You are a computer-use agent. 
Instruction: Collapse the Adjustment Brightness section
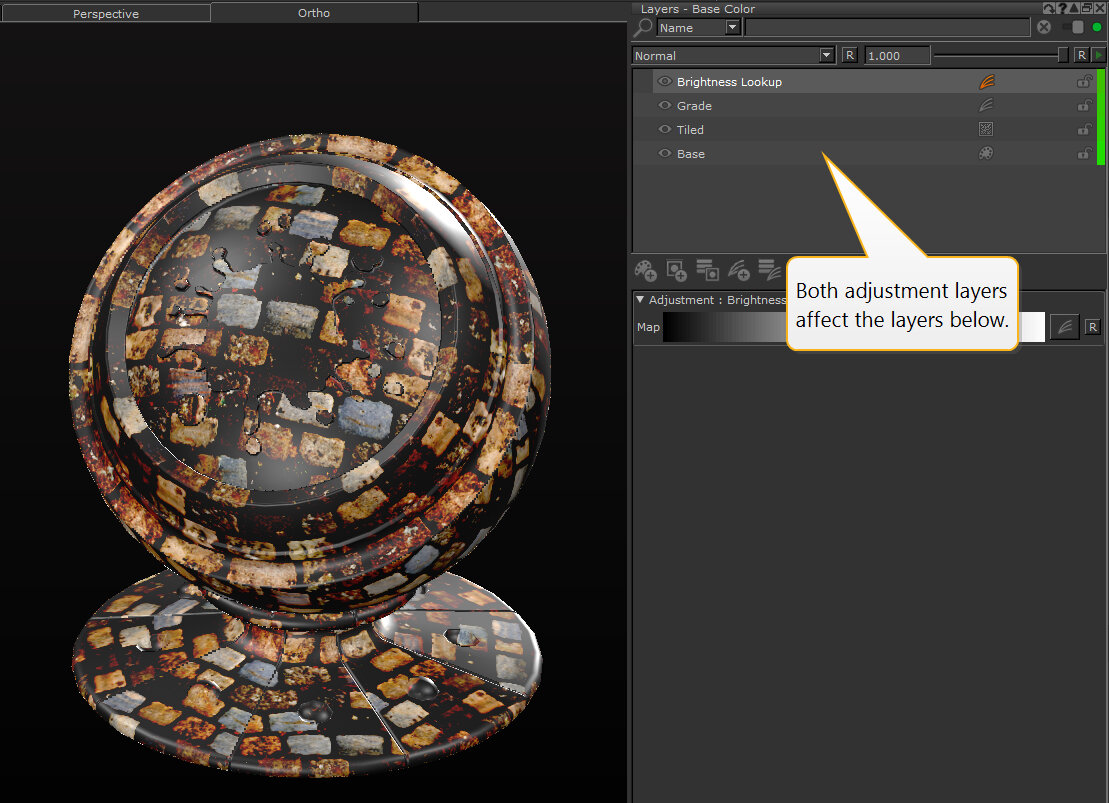pyautogui.click(x=640, y=300)
